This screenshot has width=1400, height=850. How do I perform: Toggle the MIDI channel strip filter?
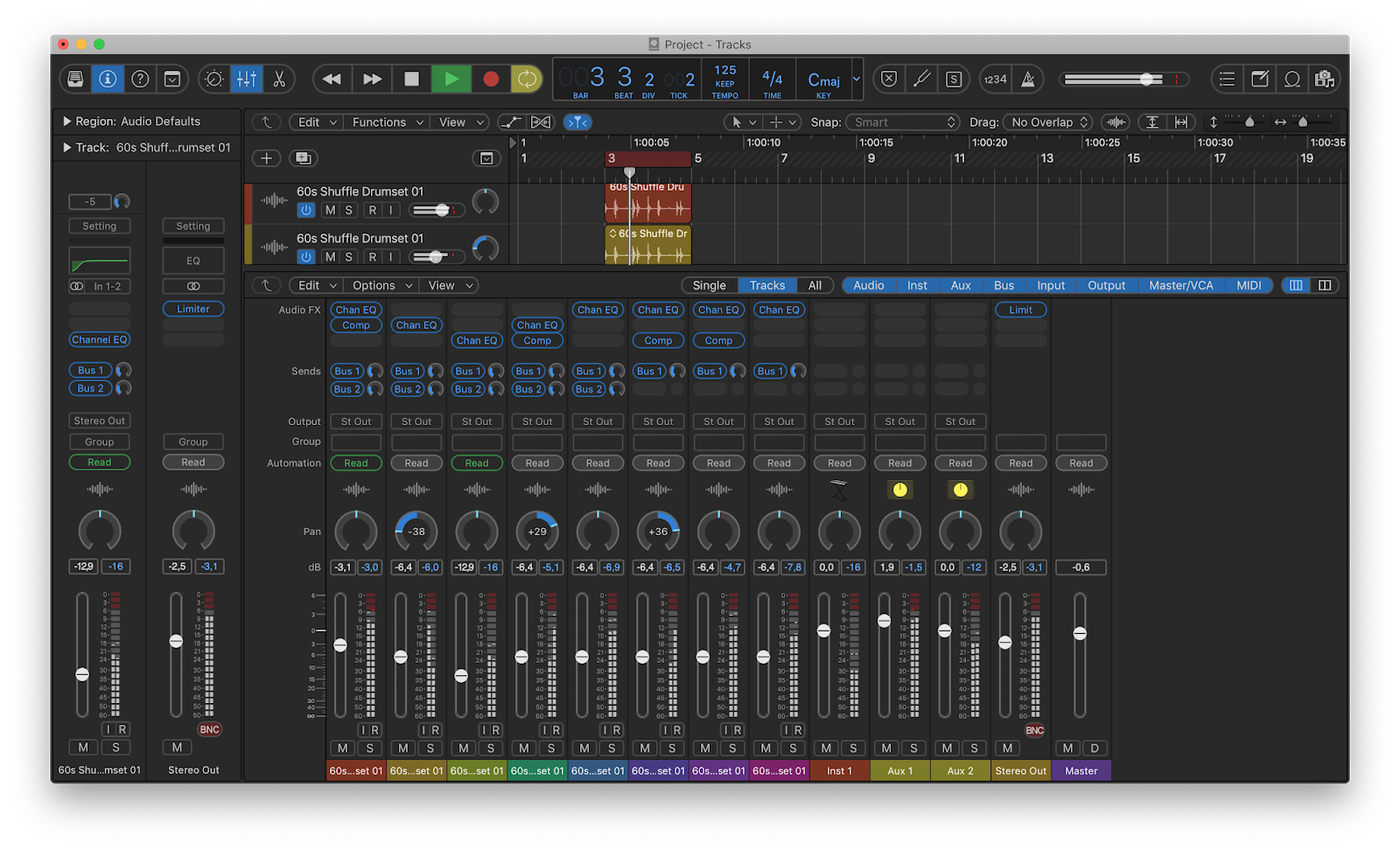(x=1249, y=285)
